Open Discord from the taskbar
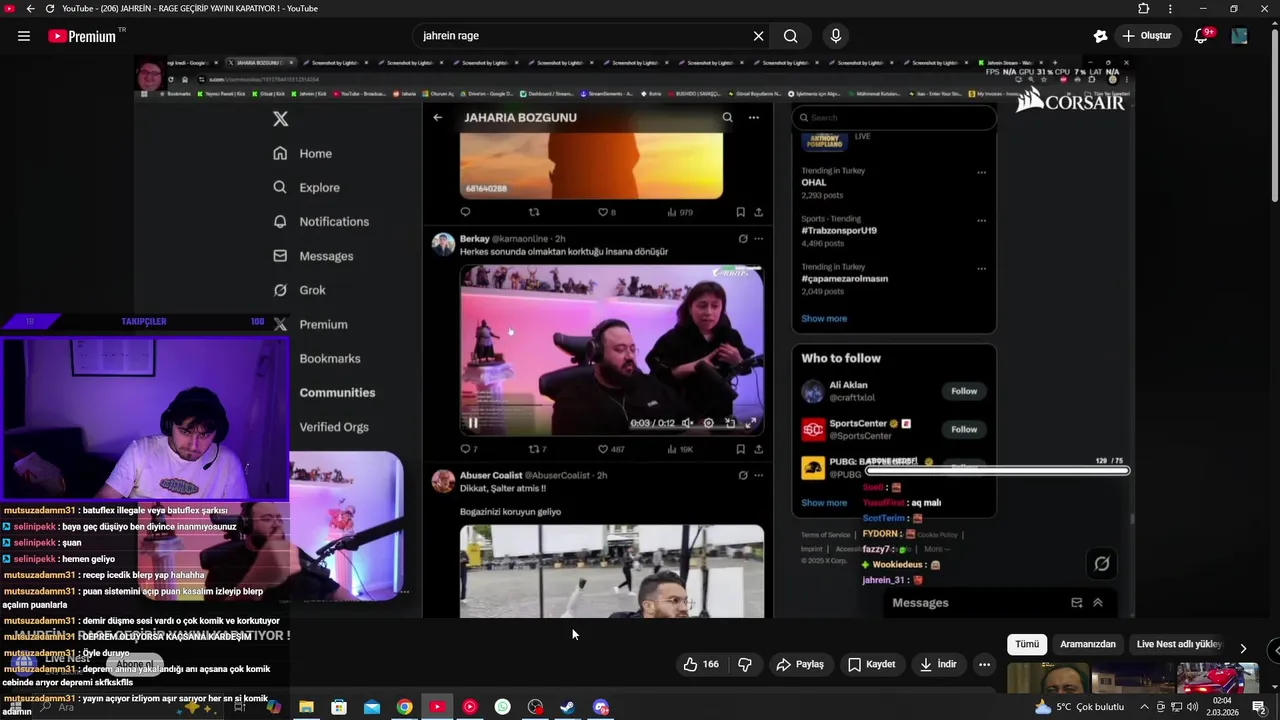Image resolution: width=1280 pixels, height=720 pixels. coord(600,707)
